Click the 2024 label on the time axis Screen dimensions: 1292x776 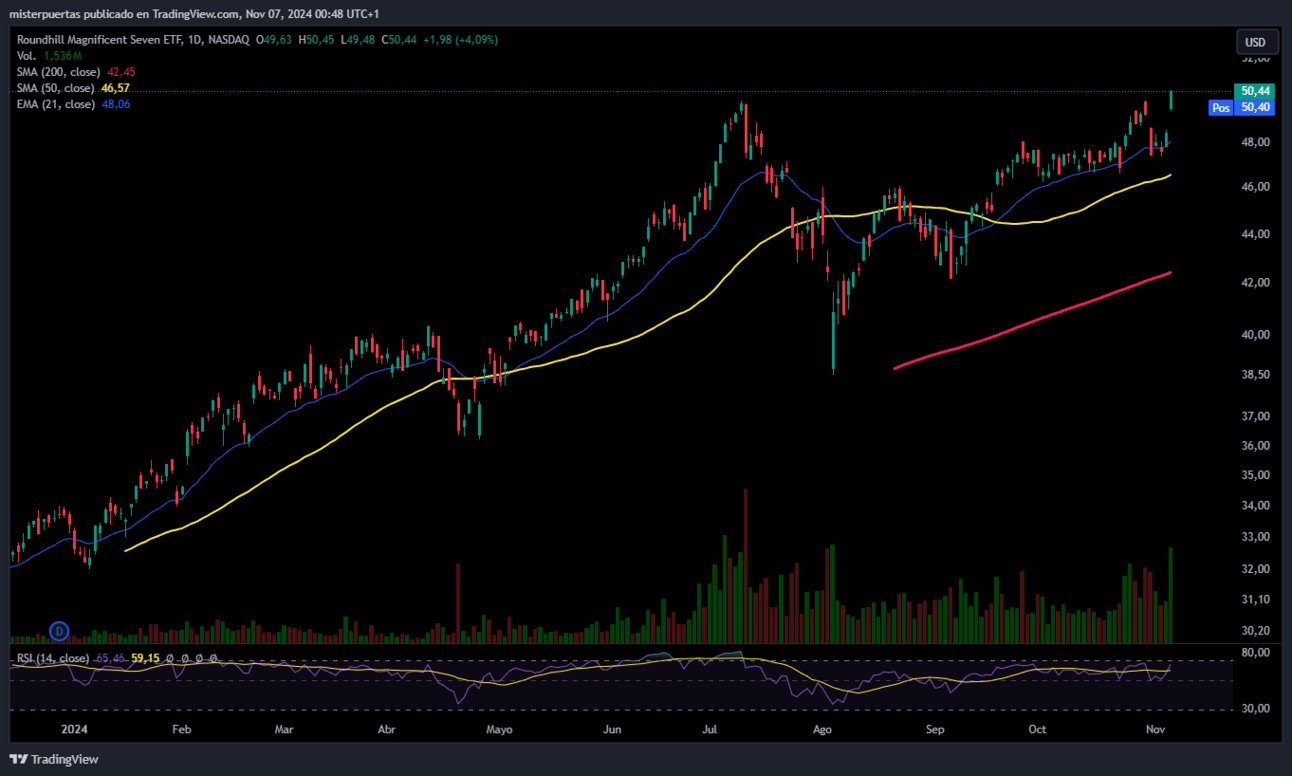[74, 729]
